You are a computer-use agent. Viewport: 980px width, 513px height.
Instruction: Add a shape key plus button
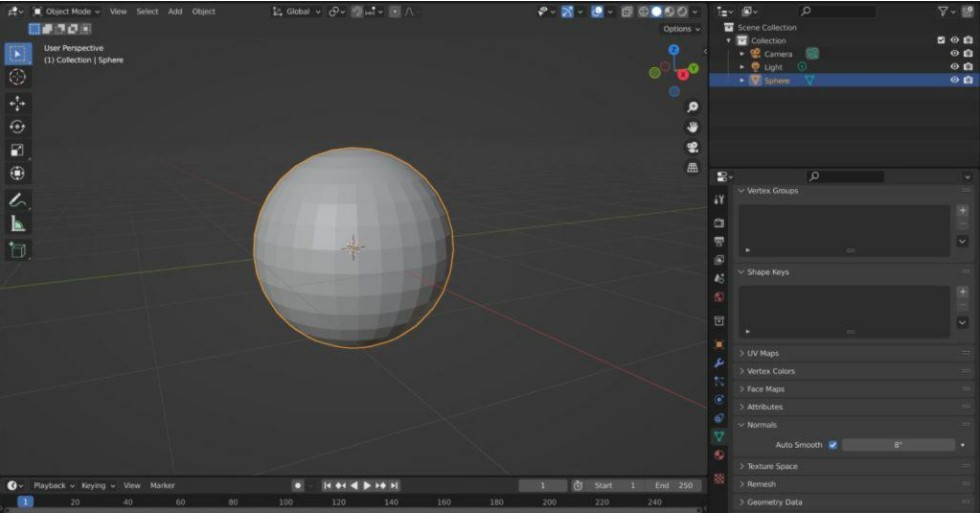tap(962, 292)
